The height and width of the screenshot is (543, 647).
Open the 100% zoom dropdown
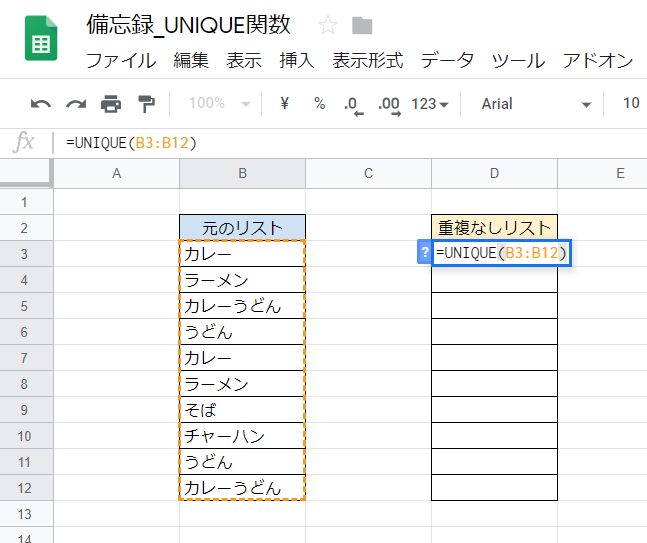pyautogui.click(x=219, y=103)
